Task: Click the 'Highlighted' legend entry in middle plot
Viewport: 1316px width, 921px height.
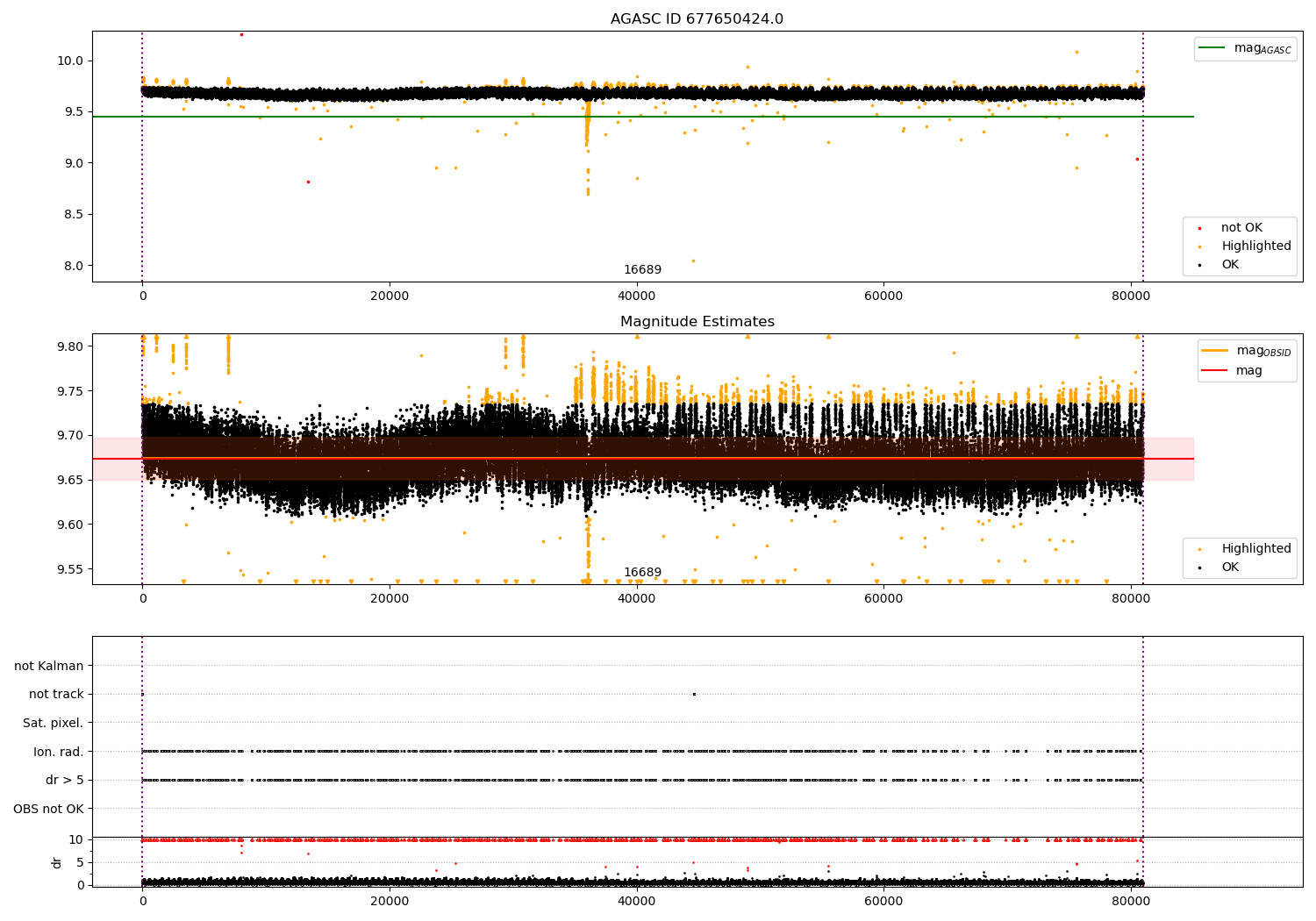Action: click(x=1255, y=549)
